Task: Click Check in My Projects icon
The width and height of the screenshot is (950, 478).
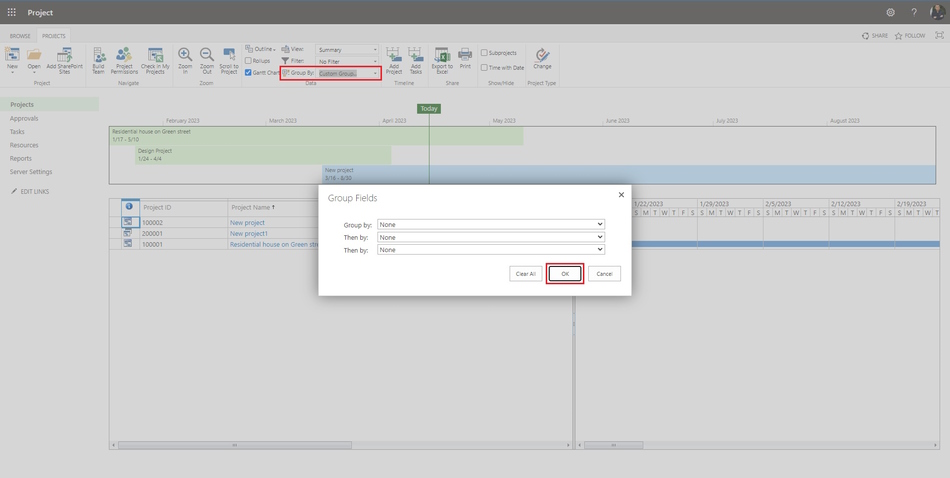Action: tap(155, 55)
